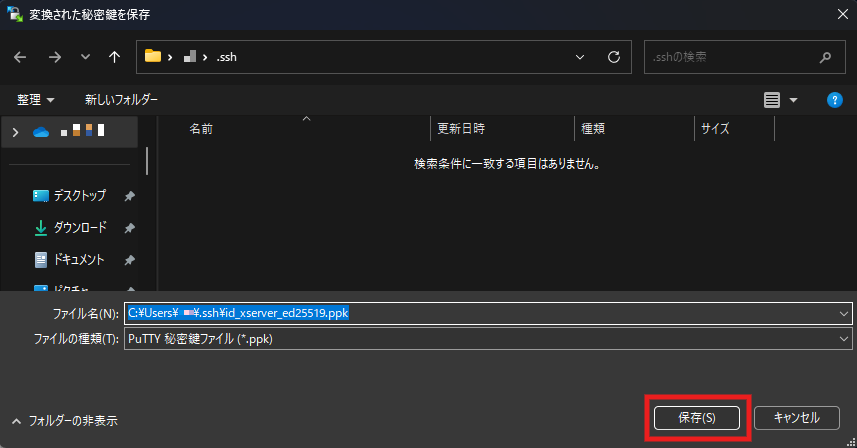Image resolution: width=857 pixels, height=448 pixels.
Task: Click the Forward navigation arrow
Action: coord(54,57)
